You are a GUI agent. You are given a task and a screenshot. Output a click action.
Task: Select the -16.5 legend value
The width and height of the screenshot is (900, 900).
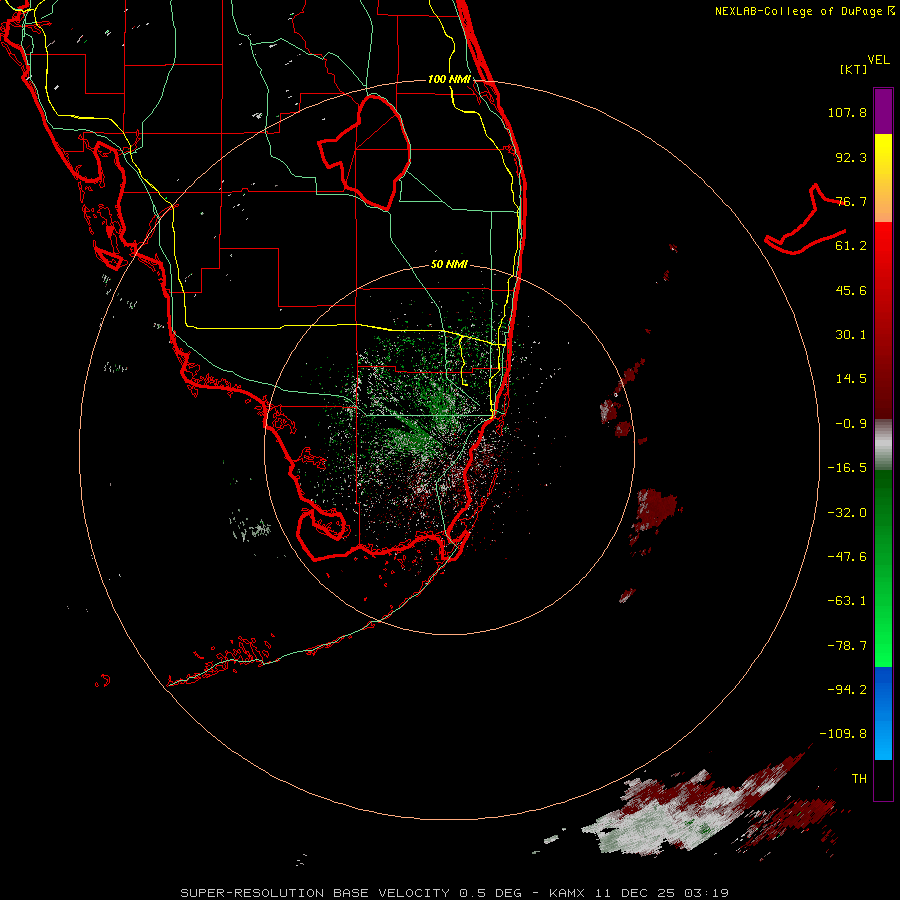[847, 468]
